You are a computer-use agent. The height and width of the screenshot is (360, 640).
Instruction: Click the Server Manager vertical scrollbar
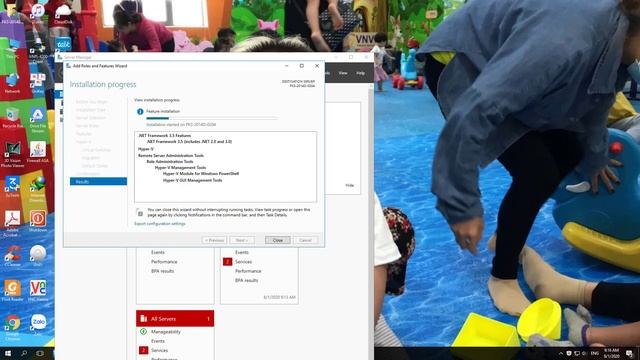point(371,220)
